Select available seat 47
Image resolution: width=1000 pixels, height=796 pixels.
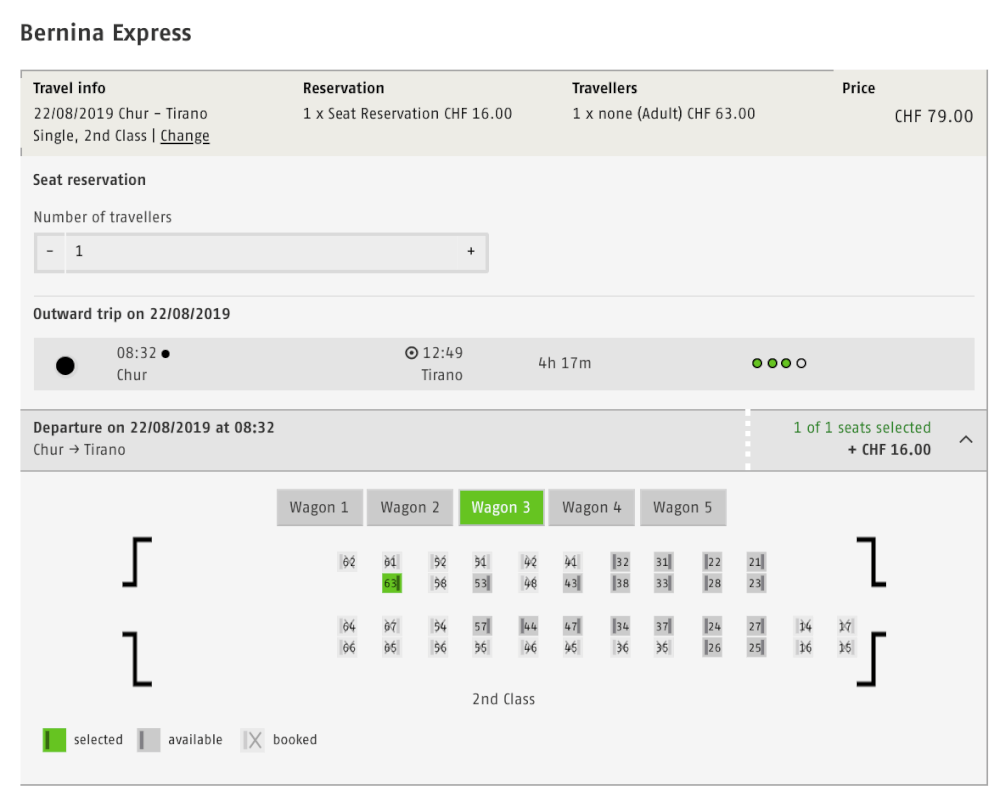point(572,626)
